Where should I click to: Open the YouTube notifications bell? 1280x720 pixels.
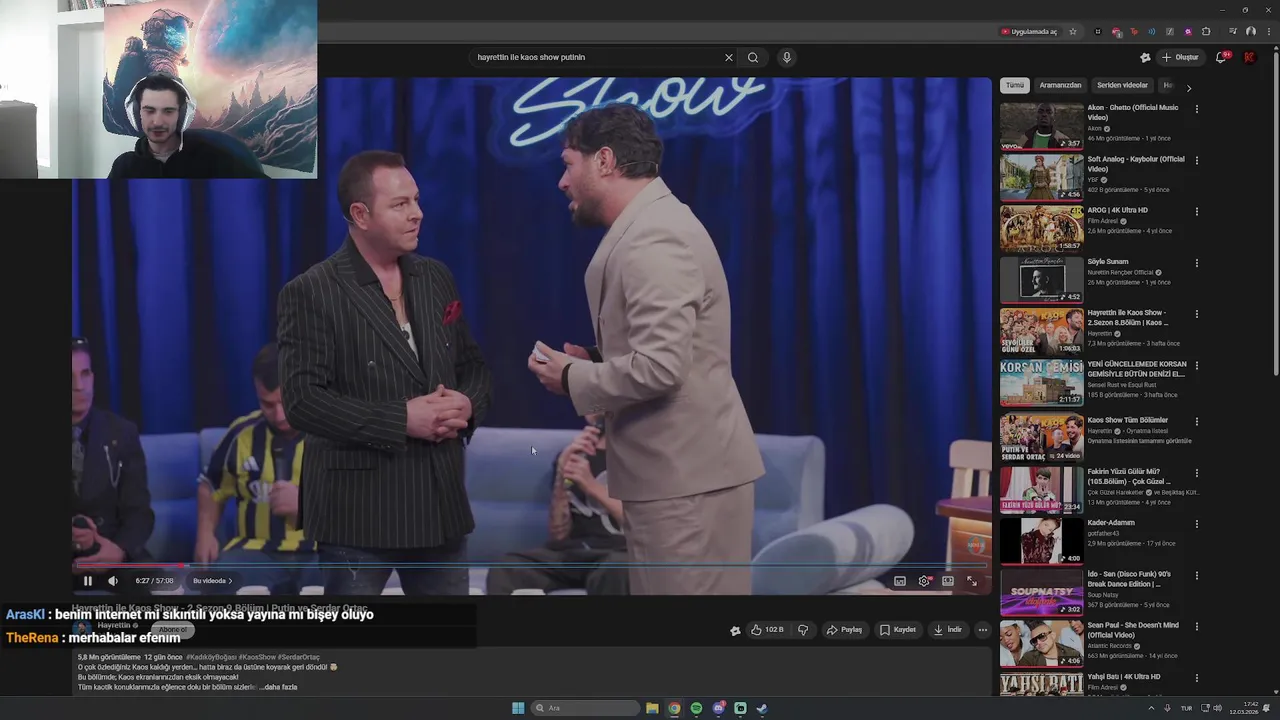[x=1221, y=57]
